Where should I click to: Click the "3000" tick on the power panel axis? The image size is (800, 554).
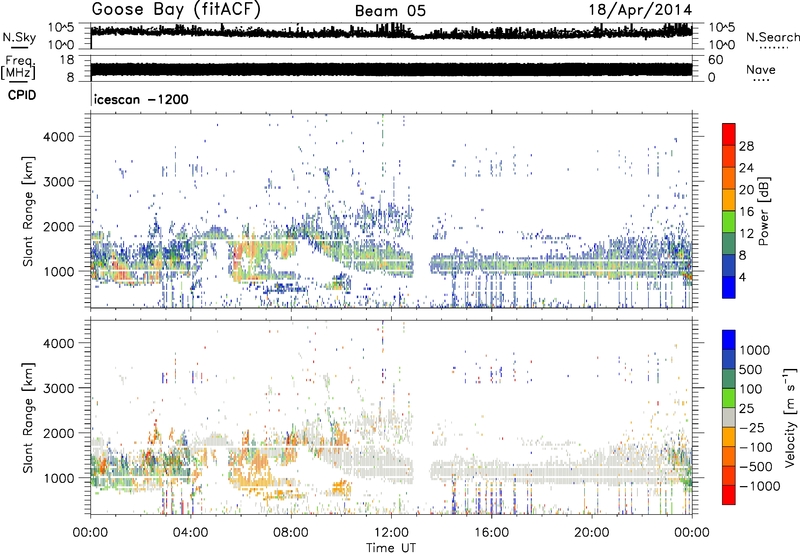coord(58,182)
